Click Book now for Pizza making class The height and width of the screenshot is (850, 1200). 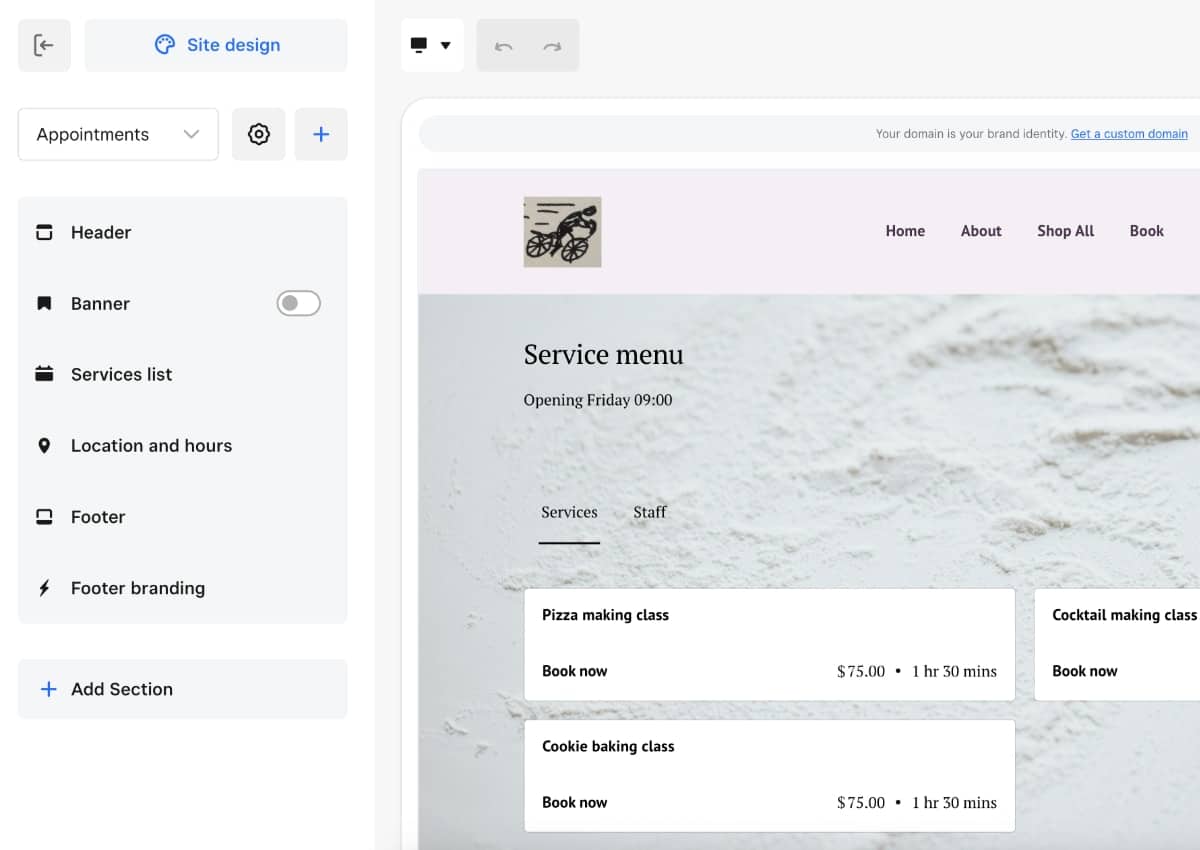click(x=574, y=671)
